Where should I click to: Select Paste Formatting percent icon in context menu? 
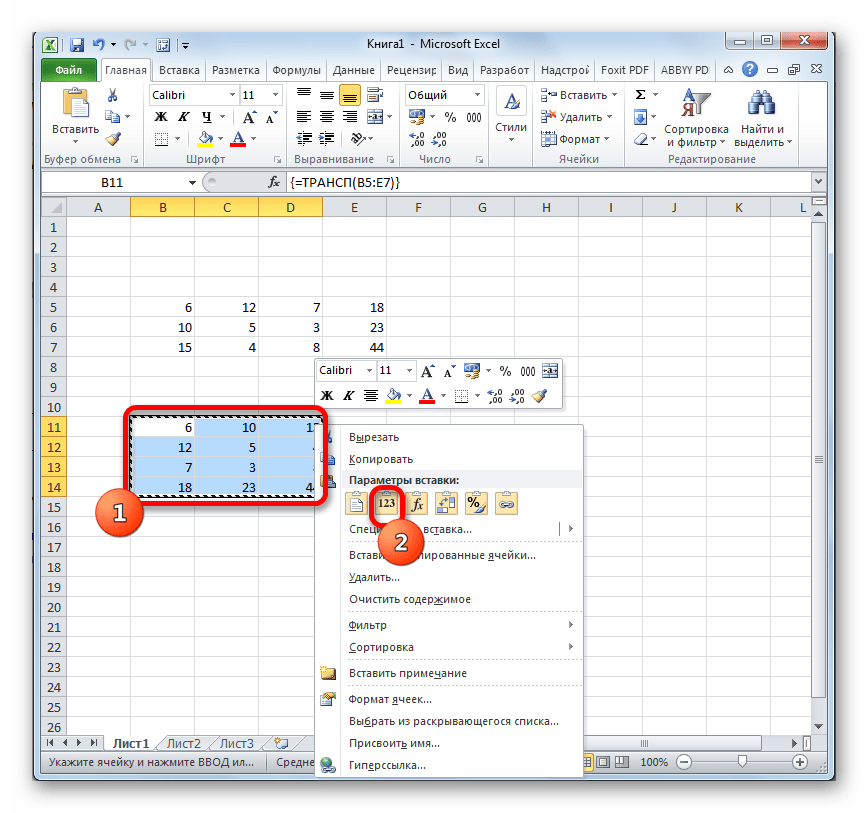tap(476, 503)
